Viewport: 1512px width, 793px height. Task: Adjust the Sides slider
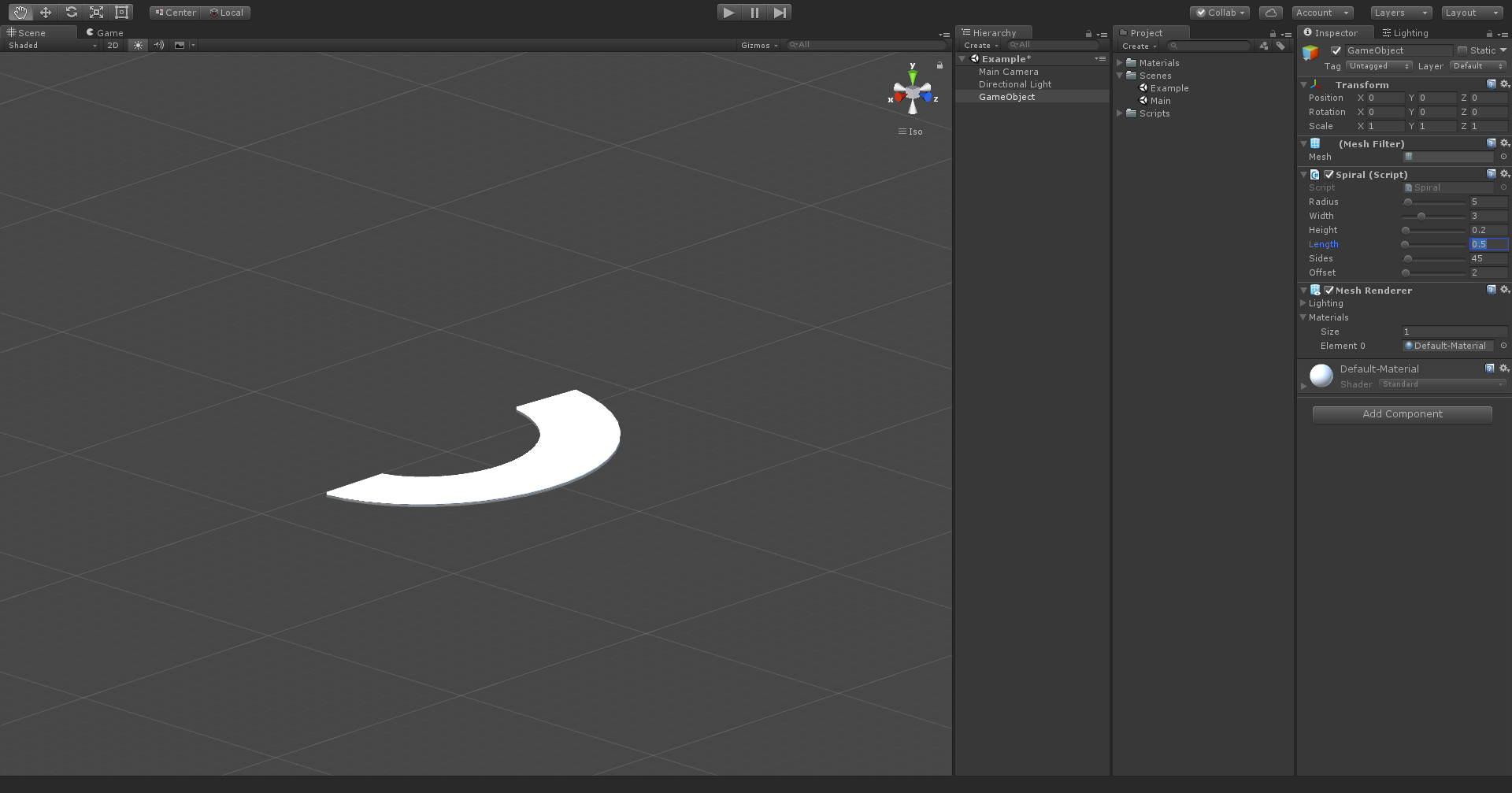point(1434,259)
